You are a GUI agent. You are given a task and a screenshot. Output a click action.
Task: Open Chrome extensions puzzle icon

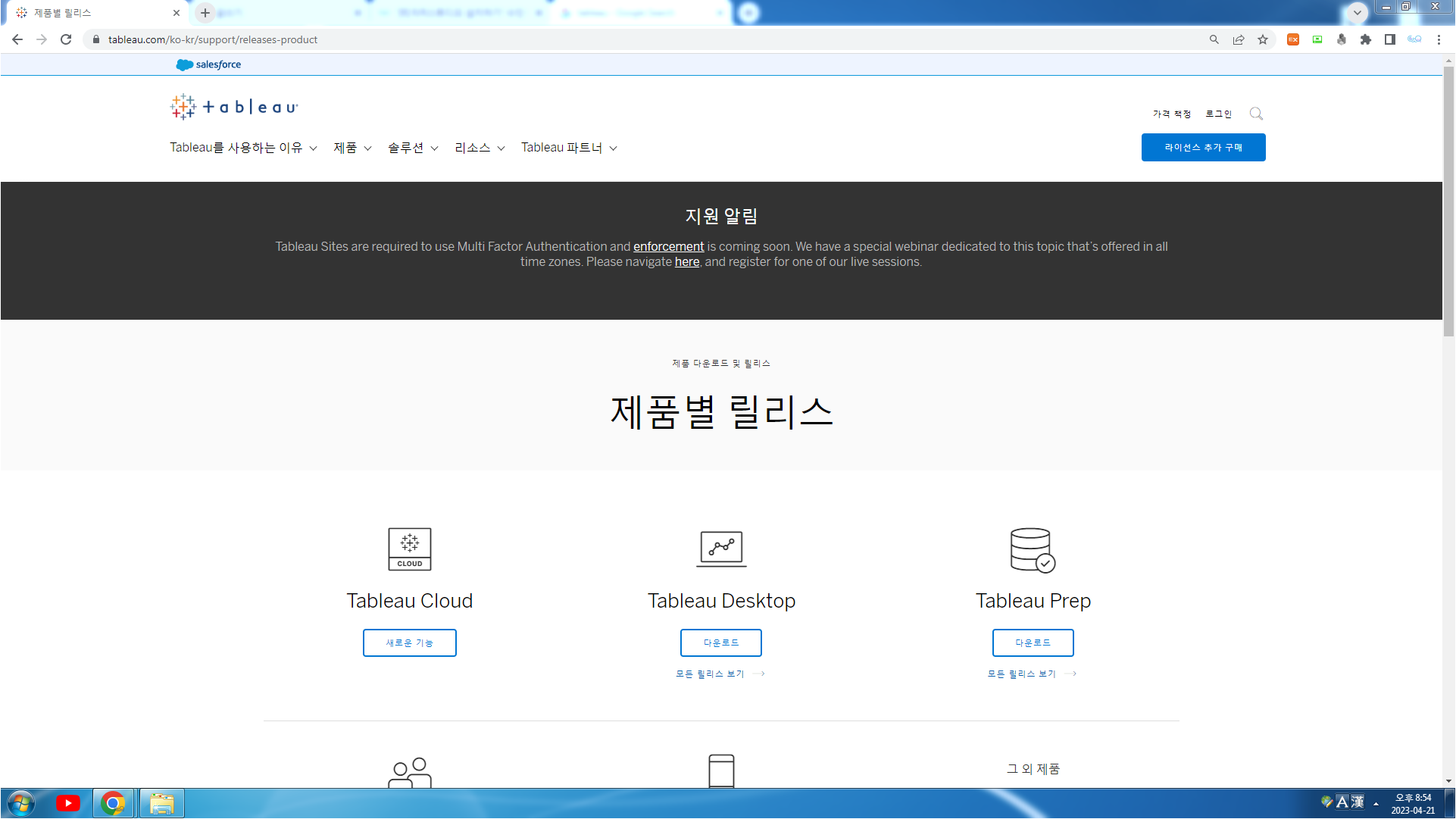pyautogui.click(x=1365, y=39)
